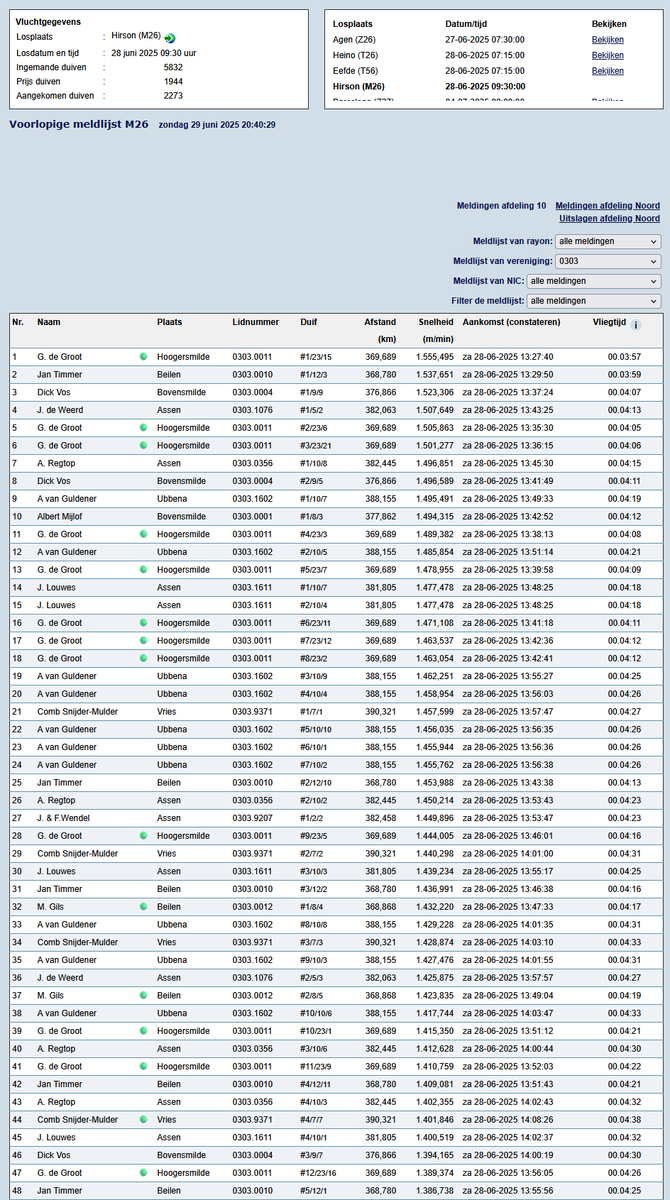Click flight time 00:03:57
670x1200 pixels.
click(x=624, y=356)
